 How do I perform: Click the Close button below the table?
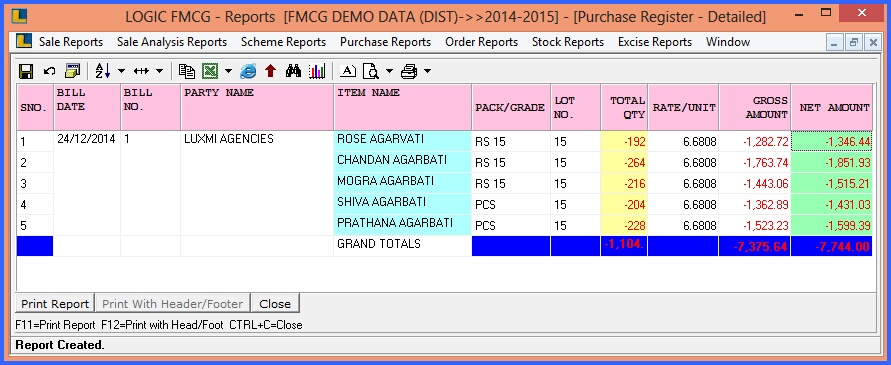tap(275, 304)
